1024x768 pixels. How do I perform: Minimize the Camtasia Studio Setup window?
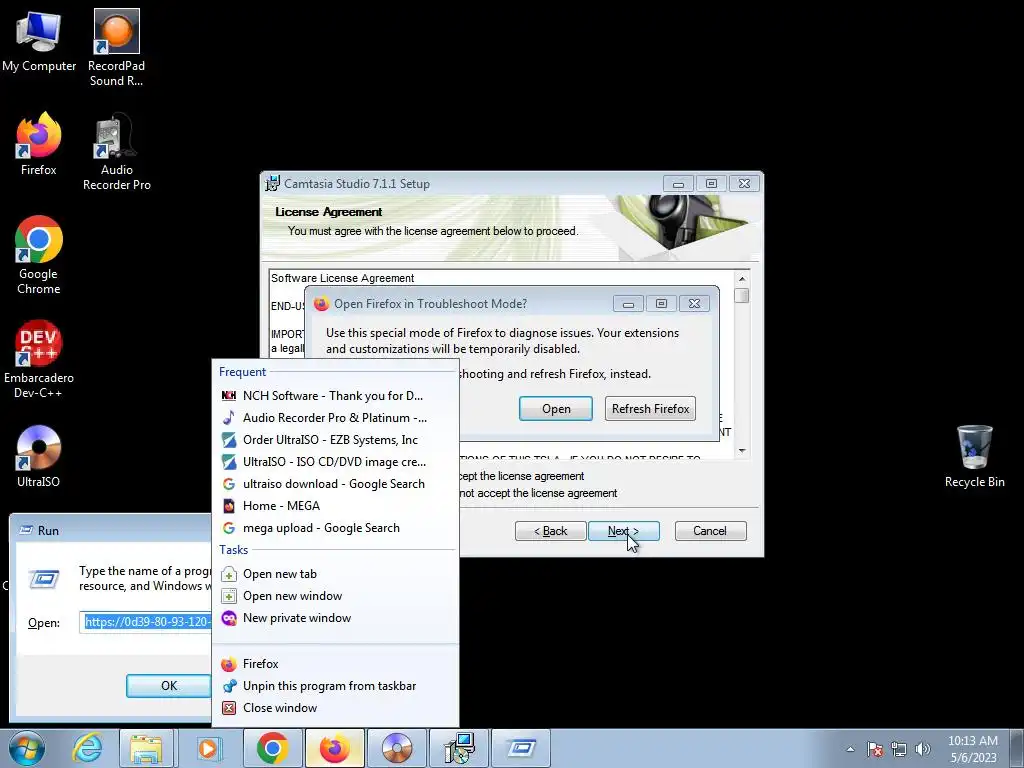[679, 184]
